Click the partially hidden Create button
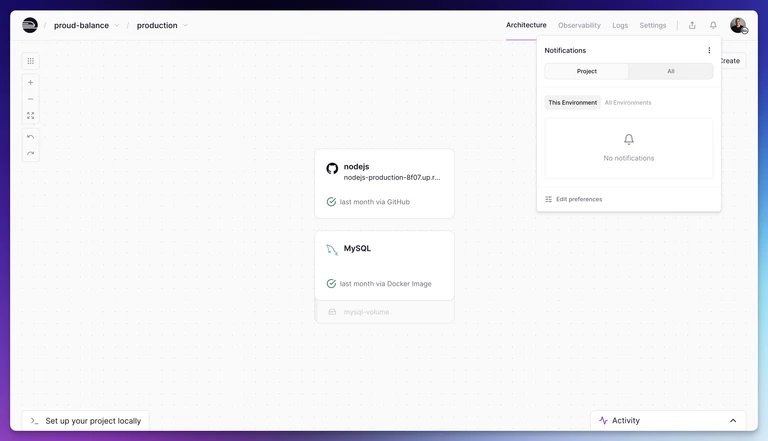The height and width of the screenshot is (441, 768). pyautogui.click(x=733, y=61)
